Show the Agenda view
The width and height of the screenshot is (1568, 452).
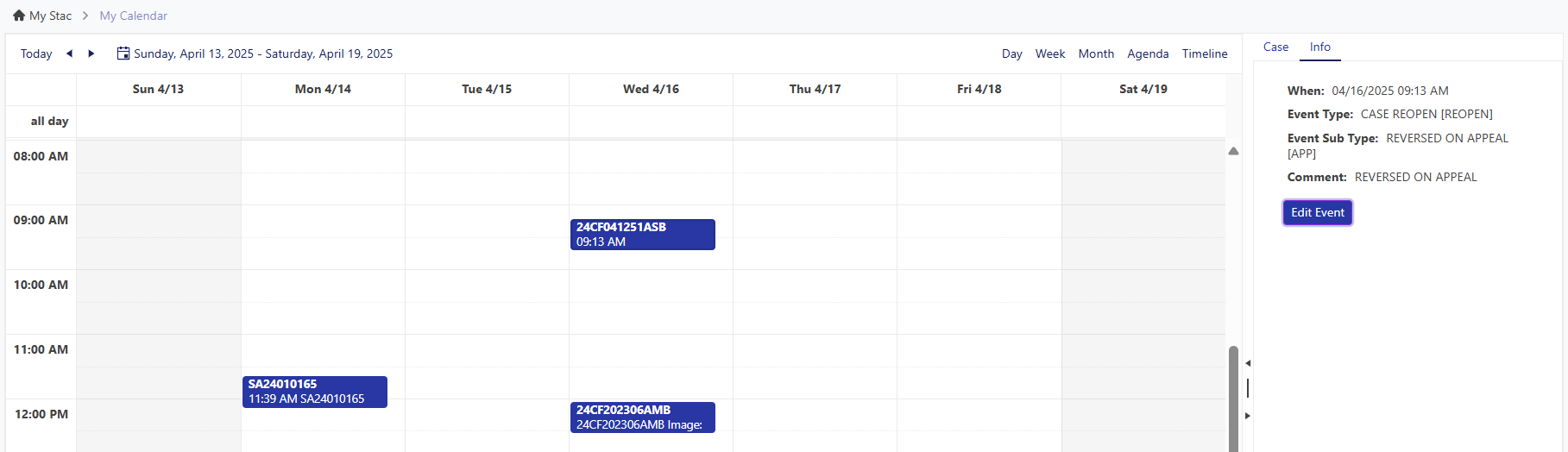(x=1148, y=53)
